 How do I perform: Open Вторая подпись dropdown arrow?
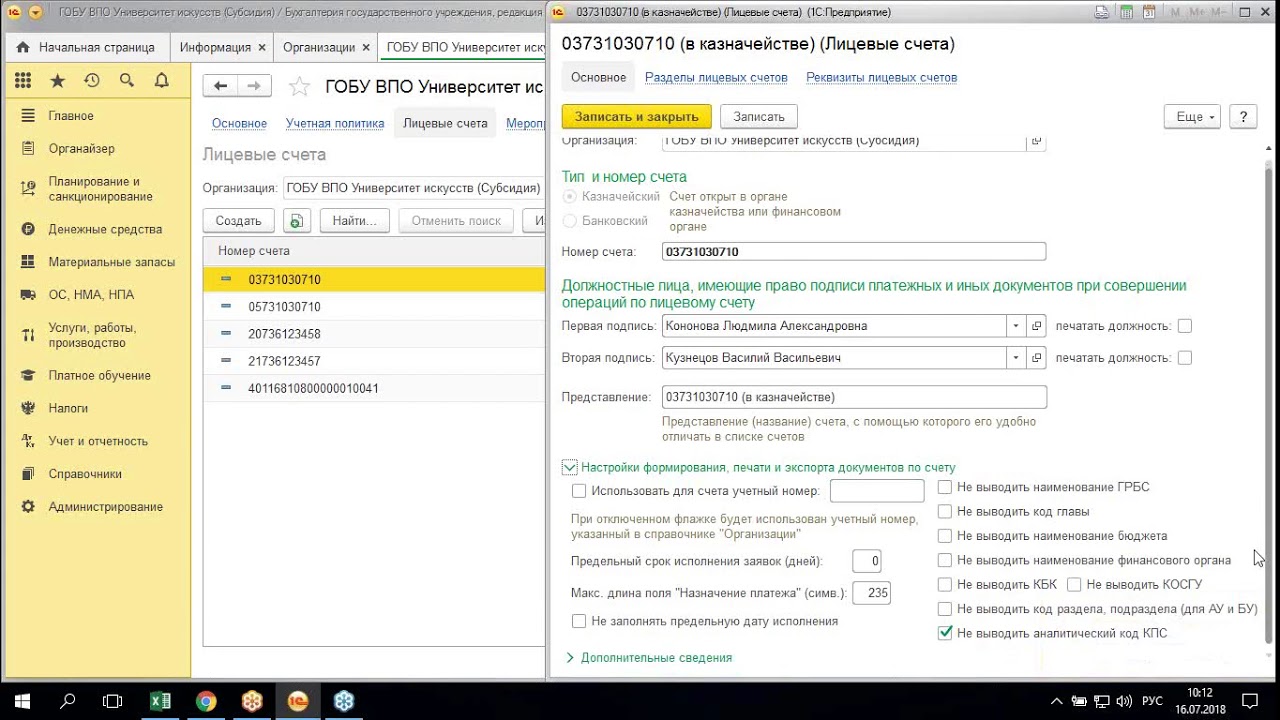pyautogui.click(x=1016, y=358)
